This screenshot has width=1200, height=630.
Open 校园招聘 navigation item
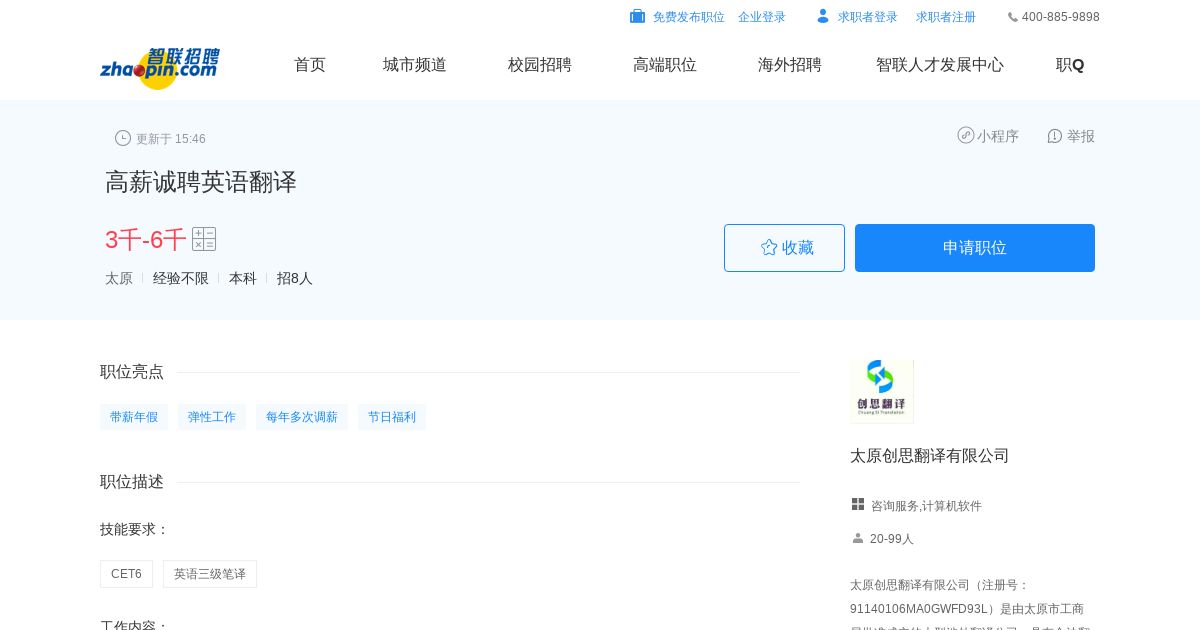click(540, 65)
